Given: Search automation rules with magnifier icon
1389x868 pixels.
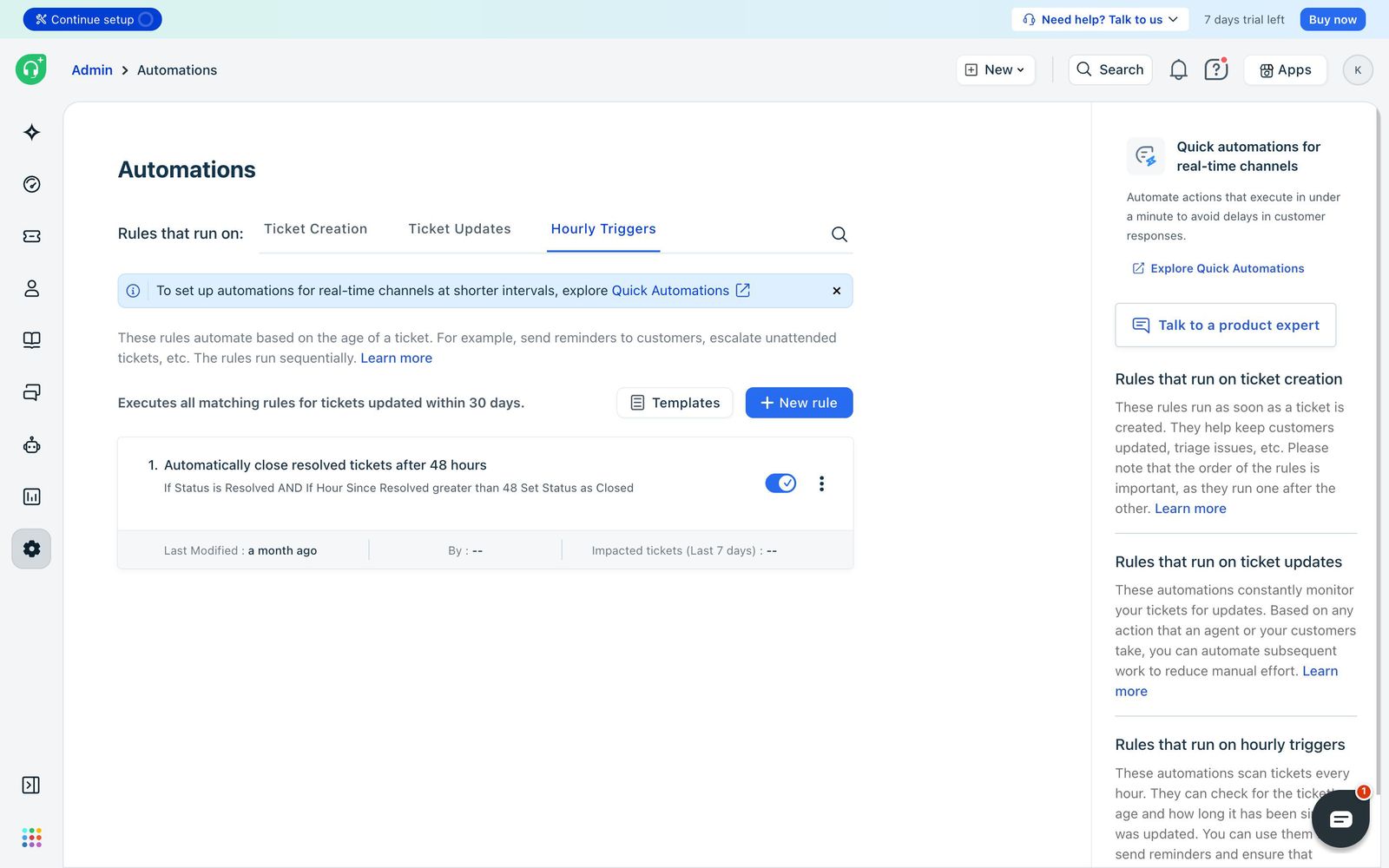Looking at the screenshot, I should [x=839, y=234].
